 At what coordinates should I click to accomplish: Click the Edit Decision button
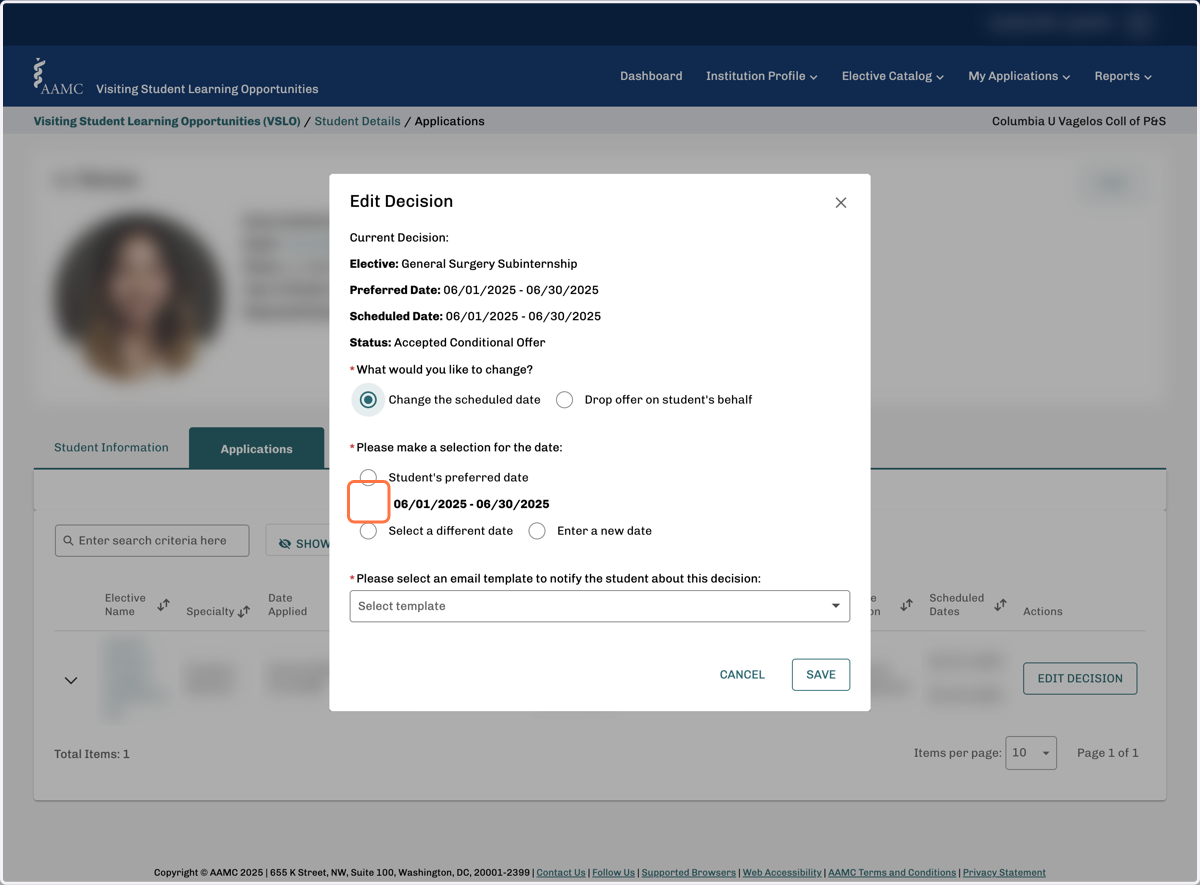click(1080, 678)
